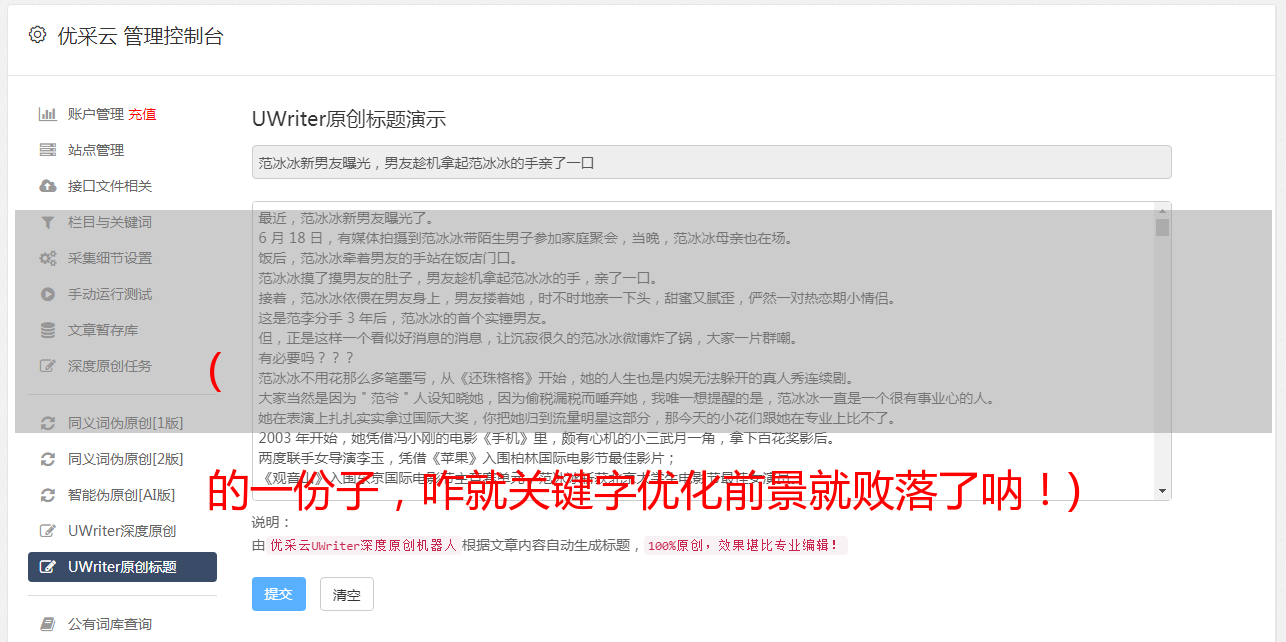
Task: Go to 智能伪原创[AI版] page
Action: point(122,495)
